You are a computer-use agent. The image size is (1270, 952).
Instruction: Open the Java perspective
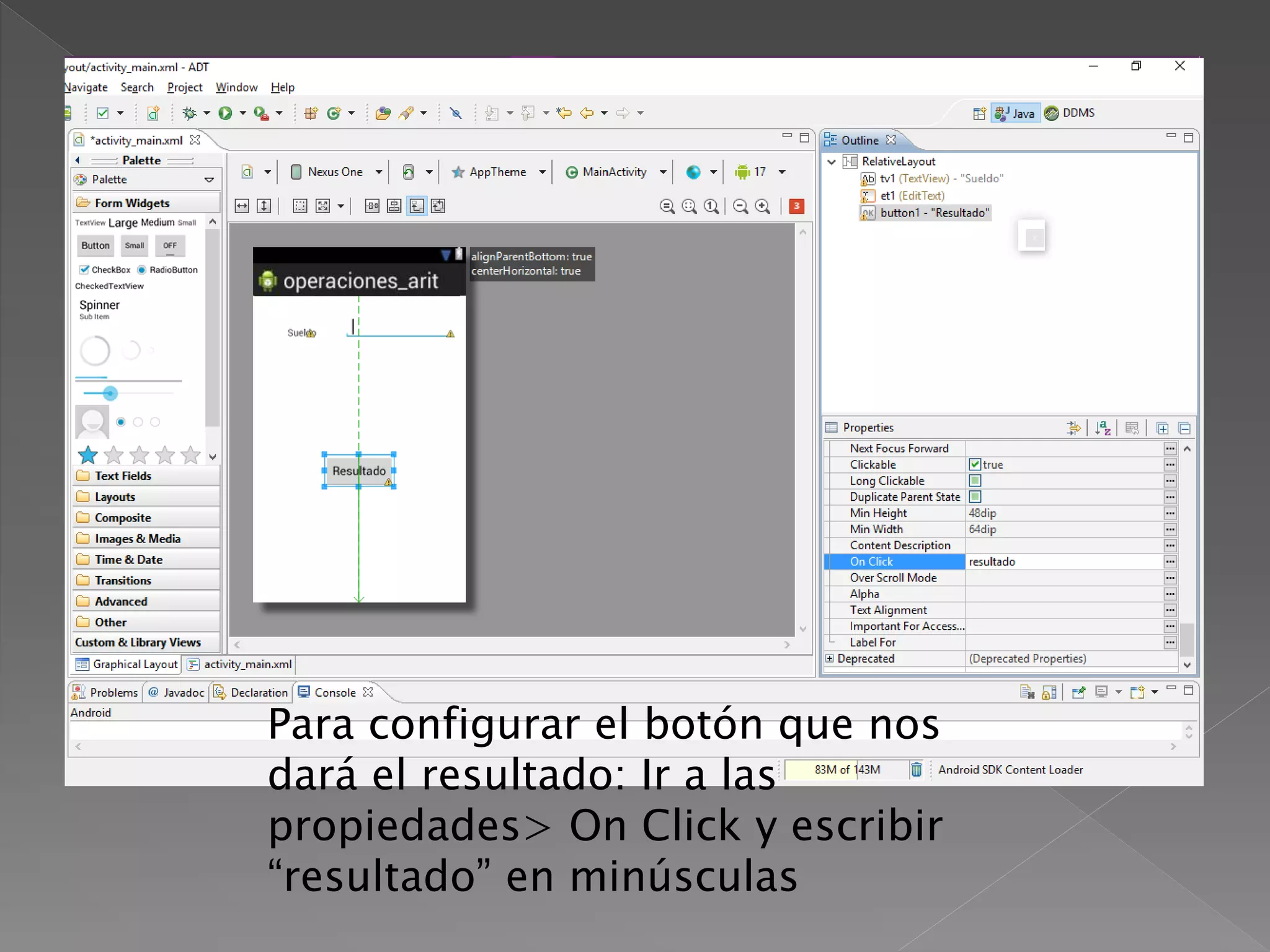coord(1015,113)
